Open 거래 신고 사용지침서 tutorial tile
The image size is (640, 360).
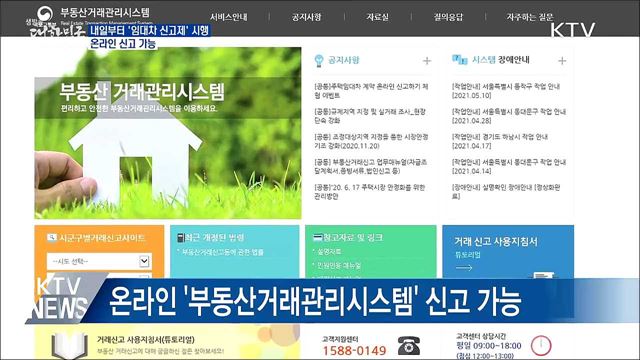(508, 252)
